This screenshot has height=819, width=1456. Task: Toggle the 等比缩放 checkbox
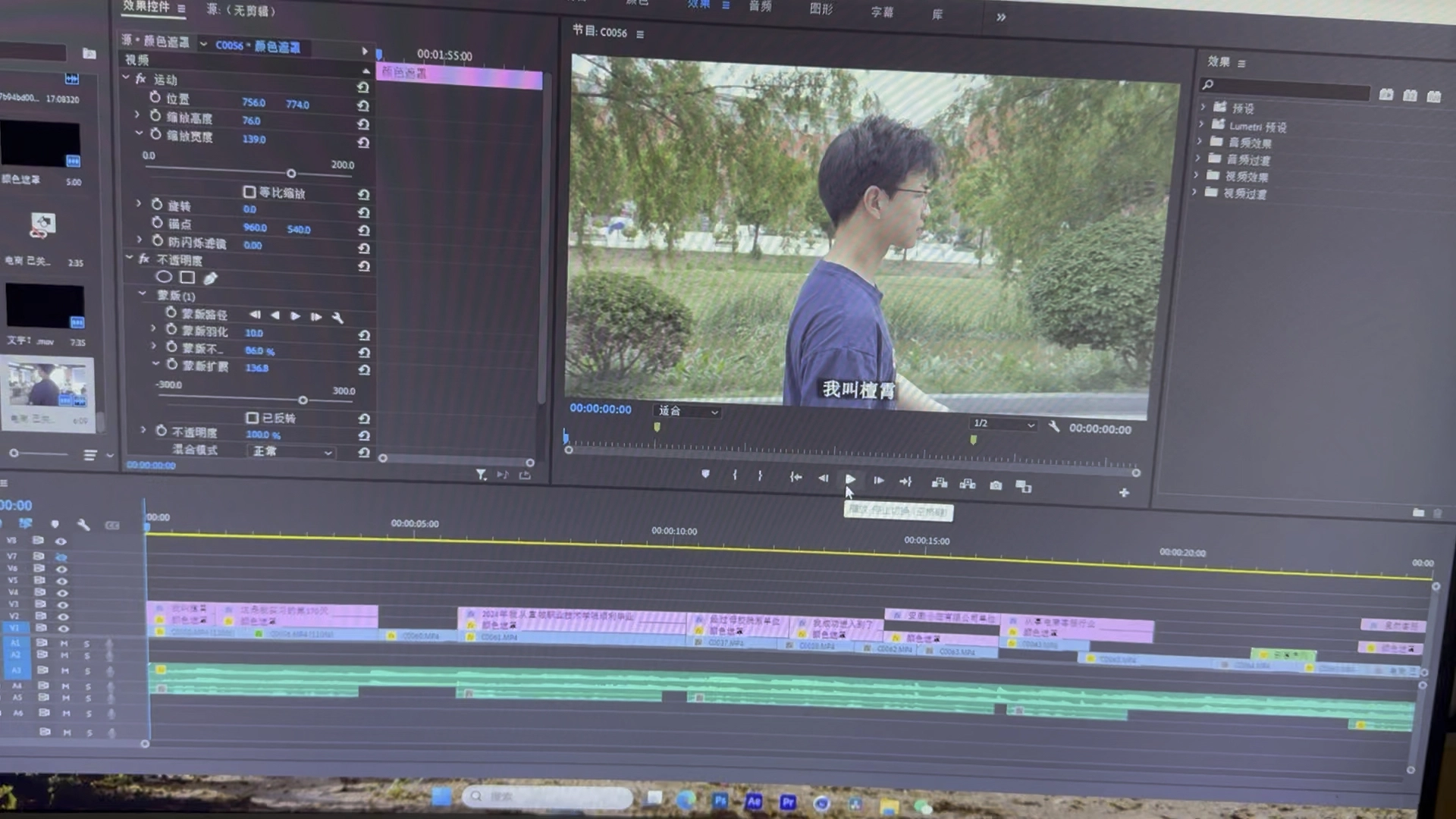point(249,191)
